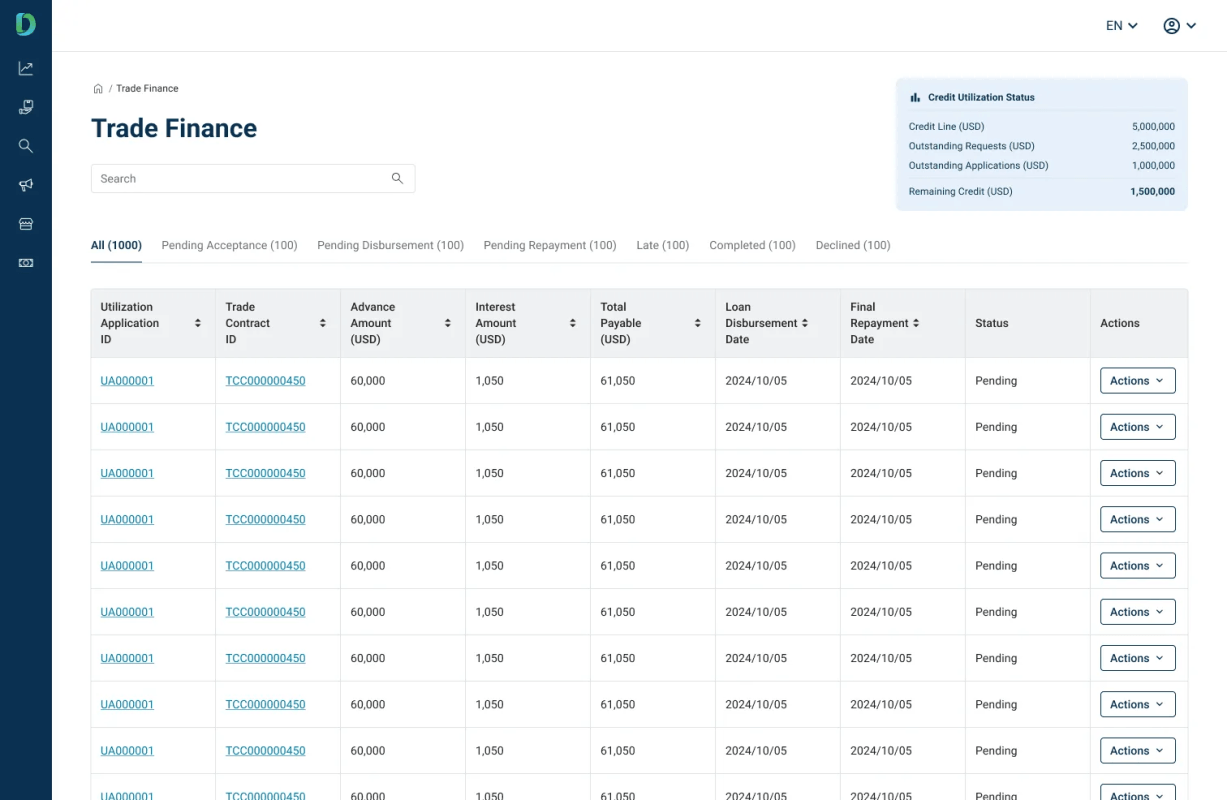
Task: Expand the EN language selector
Action: [1121, 26]
